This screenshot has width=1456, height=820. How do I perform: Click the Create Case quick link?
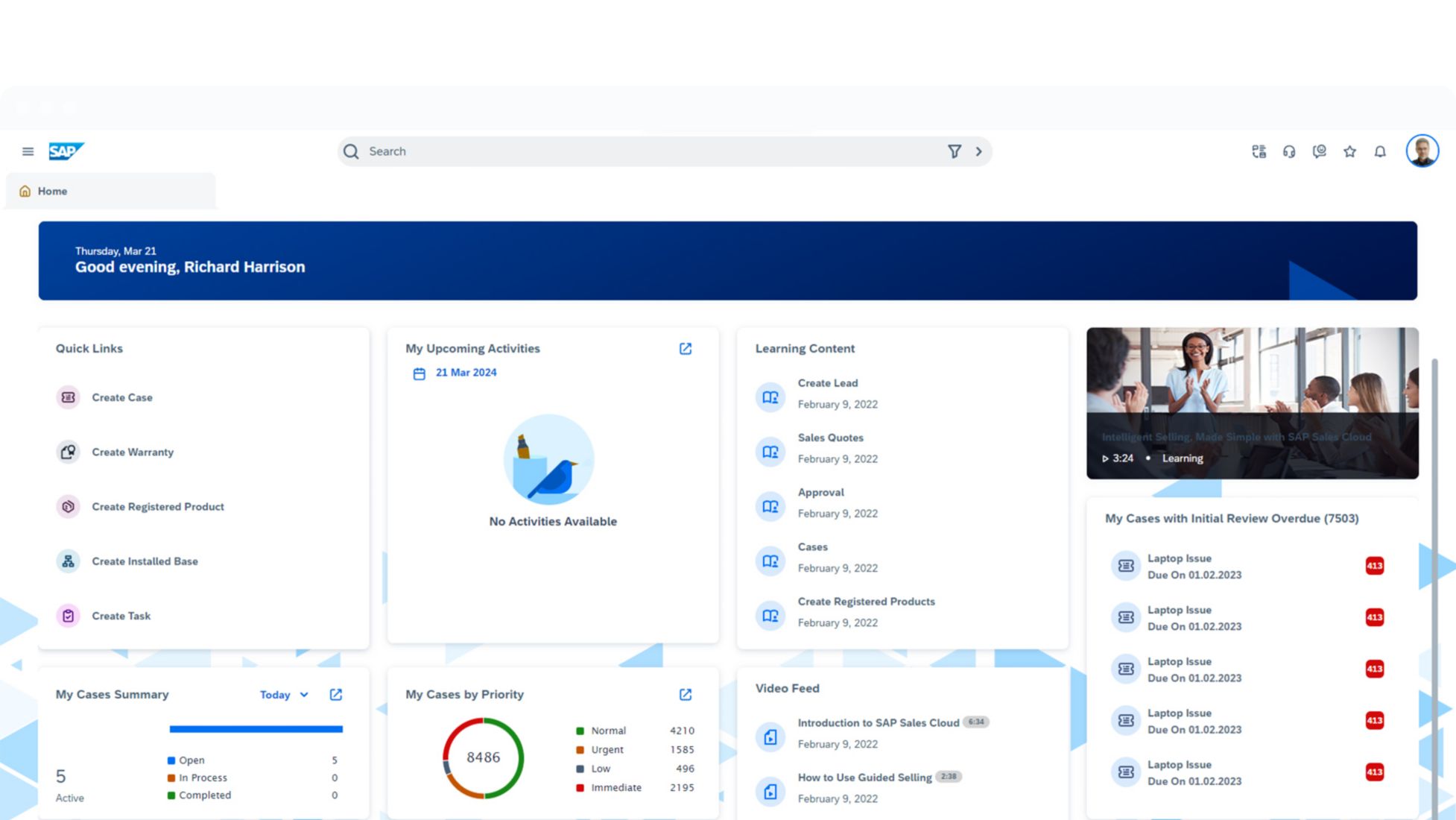[122, 397]
